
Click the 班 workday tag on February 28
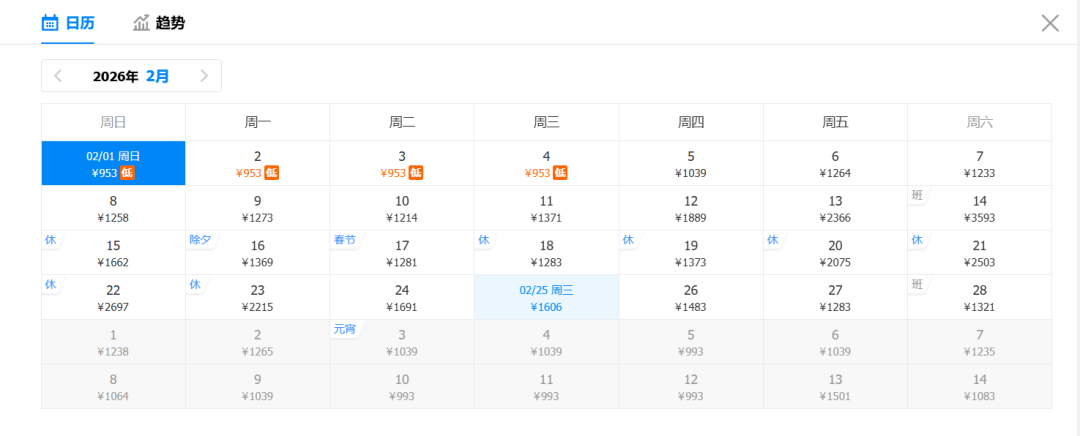pos(918,284)
